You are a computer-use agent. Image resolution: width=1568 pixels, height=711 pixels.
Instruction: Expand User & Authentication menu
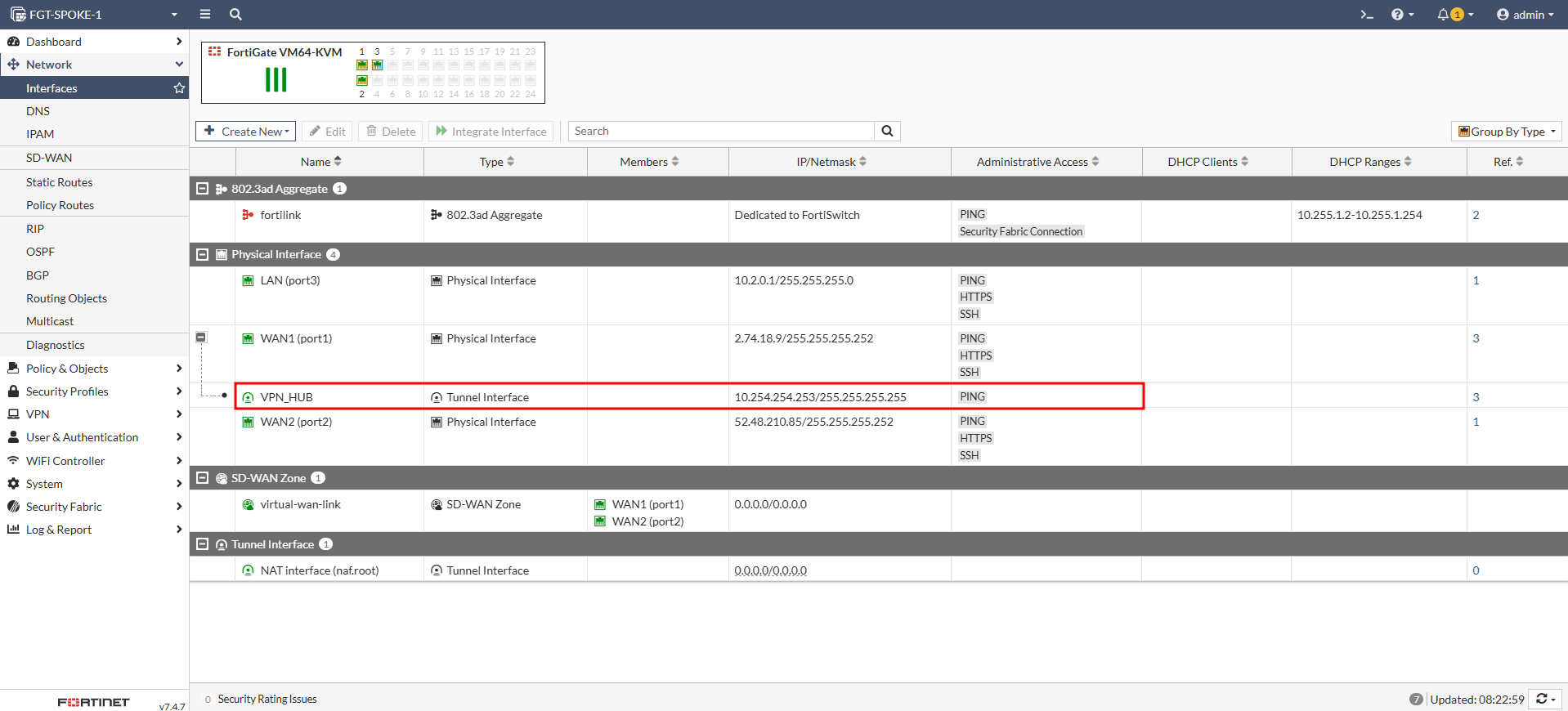[x=94, y=437]
